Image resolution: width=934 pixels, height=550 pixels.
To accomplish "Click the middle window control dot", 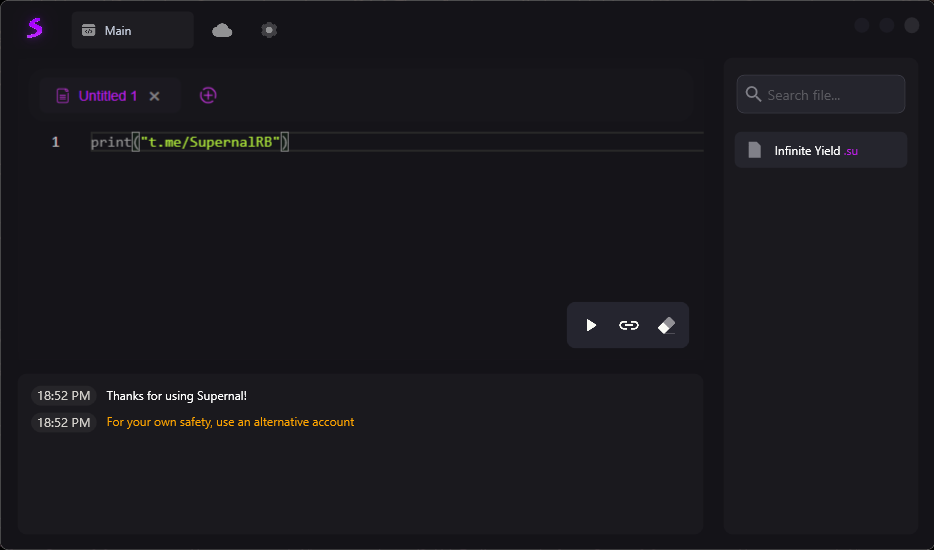I will [886, 25].
